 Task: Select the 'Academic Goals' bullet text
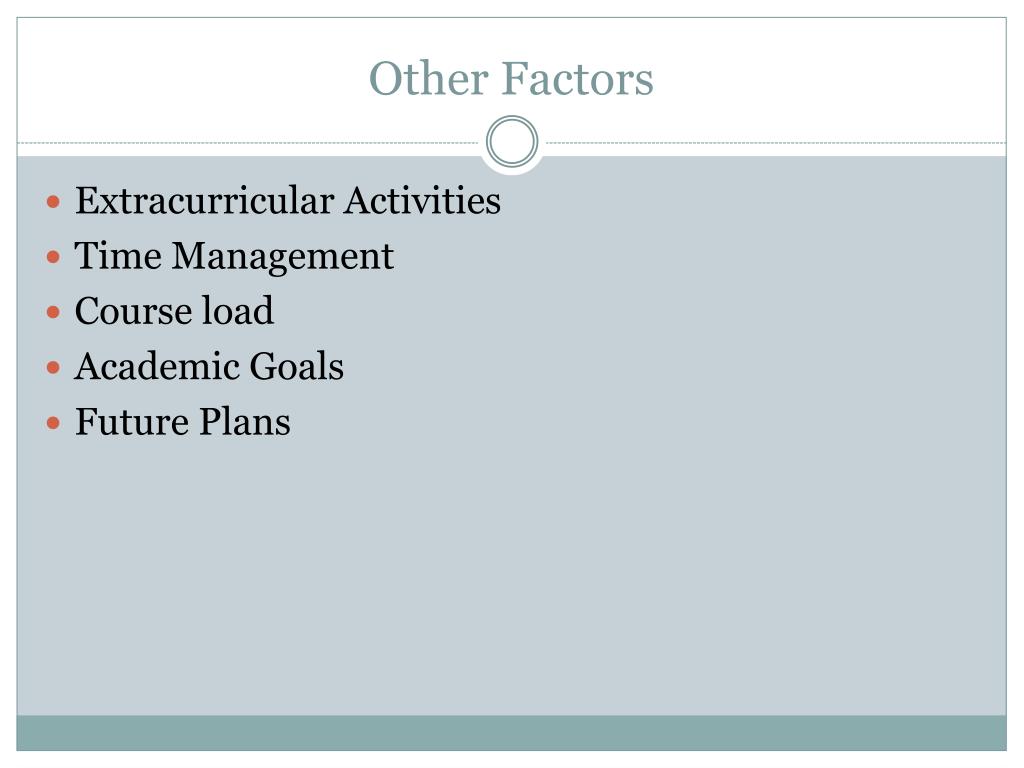(209, 366)
